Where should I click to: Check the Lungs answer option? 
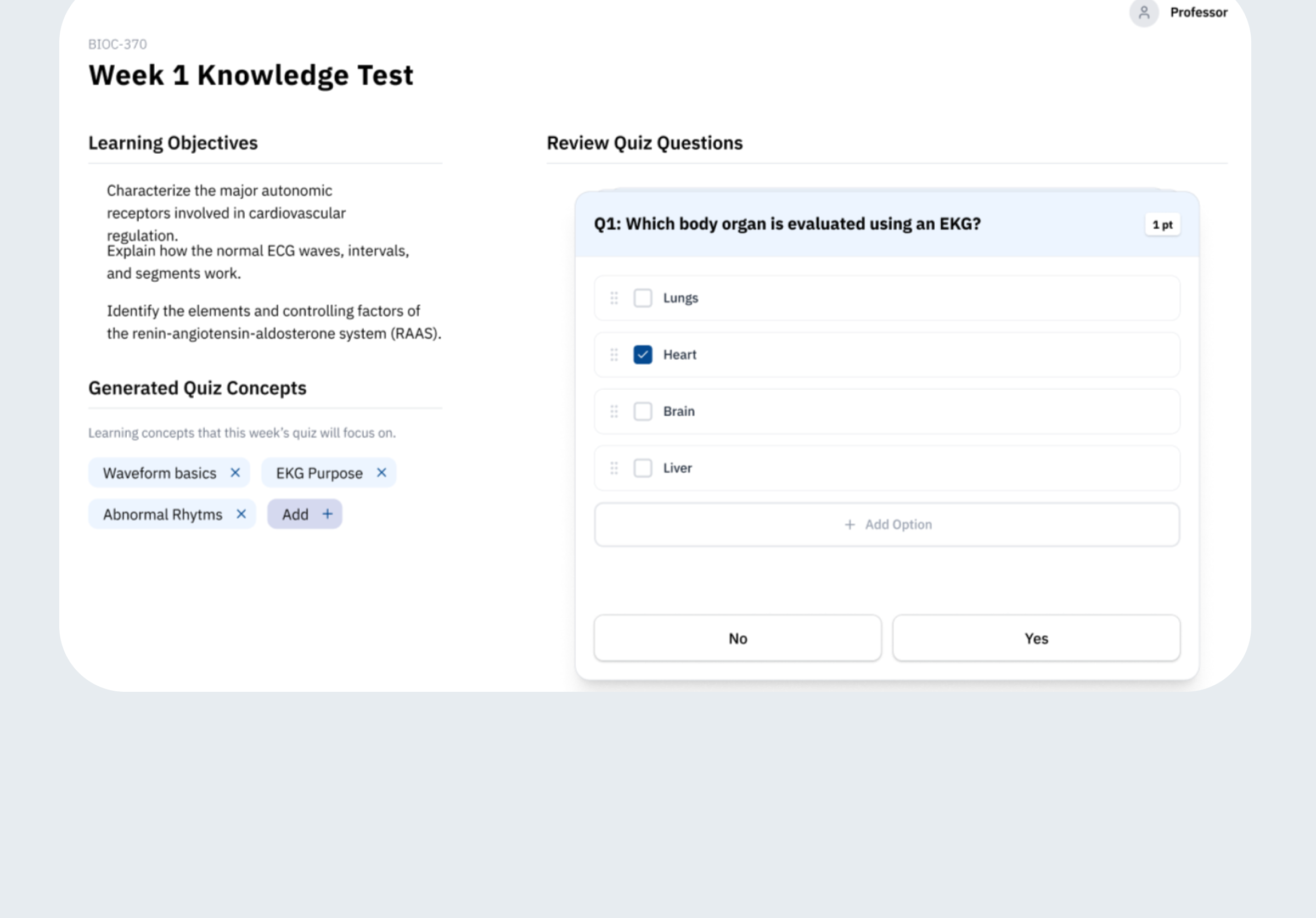click(x=643, y=298)
